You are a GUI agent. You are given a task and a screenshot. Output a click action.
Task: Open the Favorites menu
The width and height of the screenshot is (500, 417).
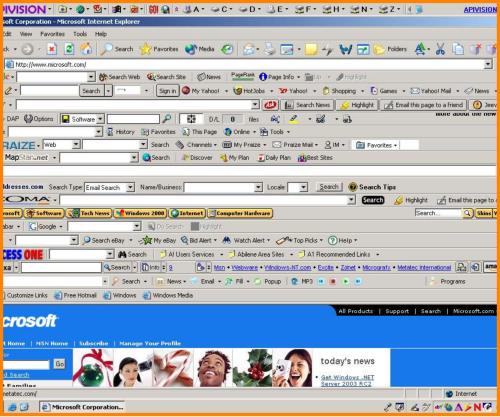click(x=52, y=34)
